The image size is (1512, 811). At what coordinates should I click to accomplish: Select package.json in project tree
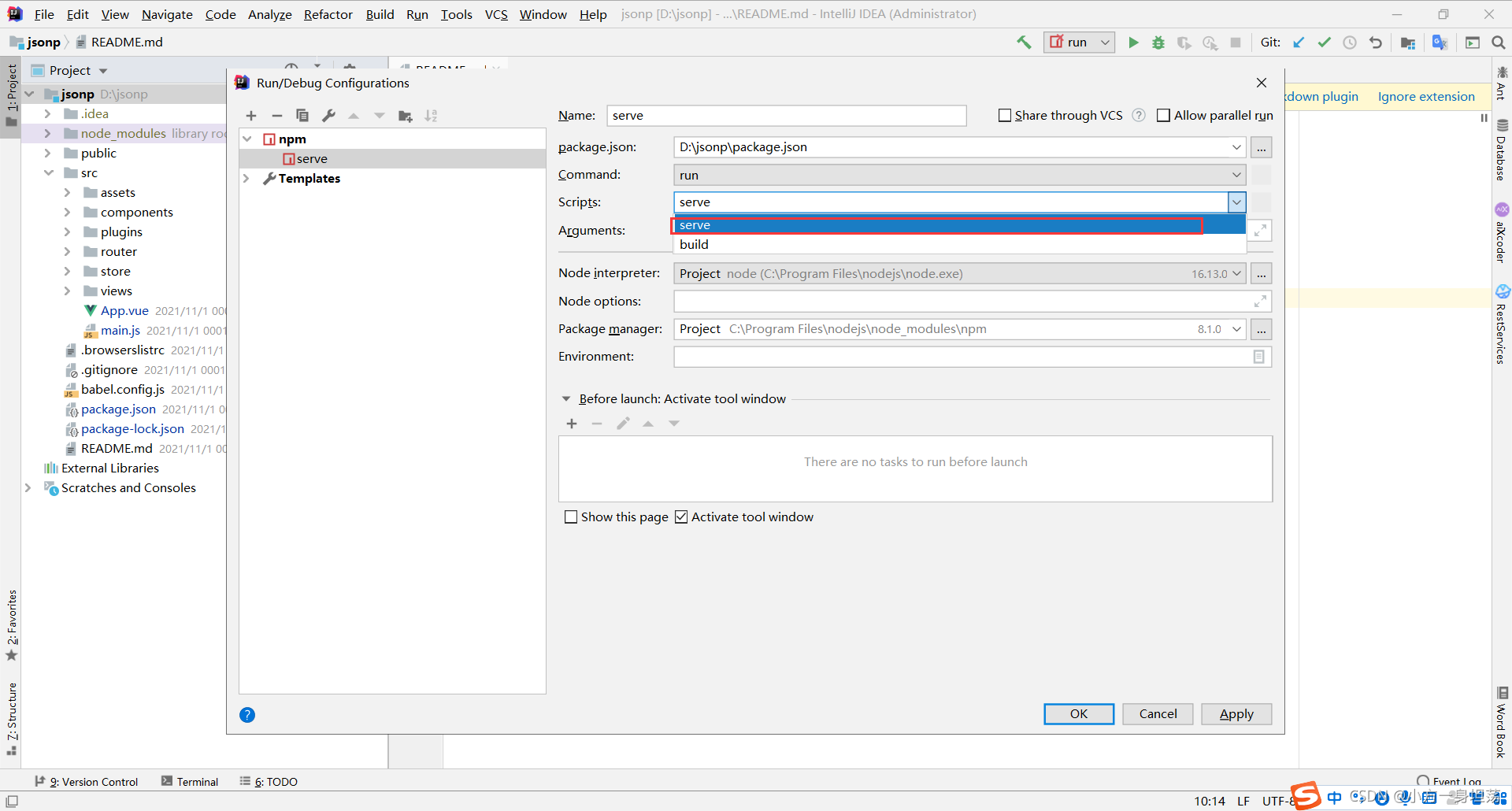click(118, 409)
